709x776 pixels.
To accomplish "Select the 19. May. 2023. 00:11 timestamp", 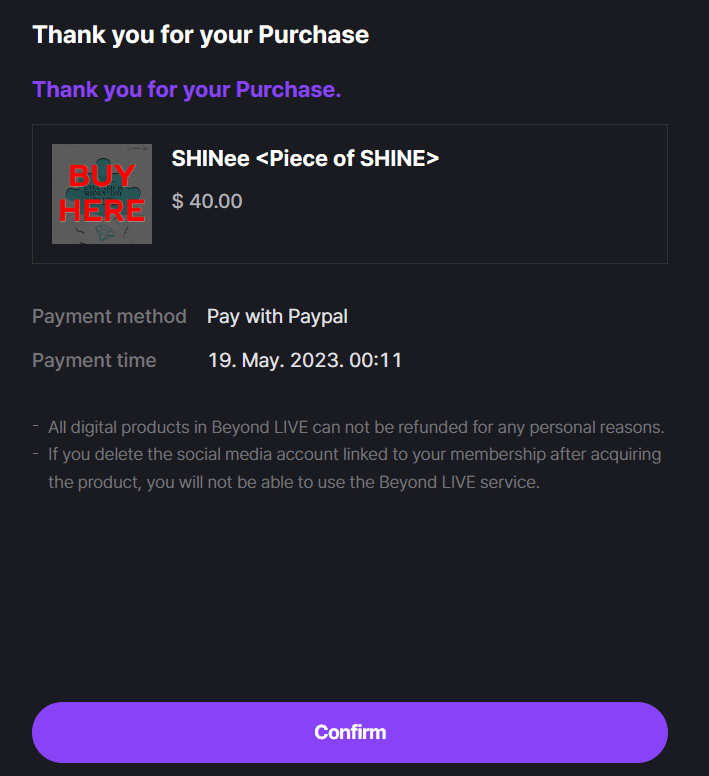I will point(304,360).
